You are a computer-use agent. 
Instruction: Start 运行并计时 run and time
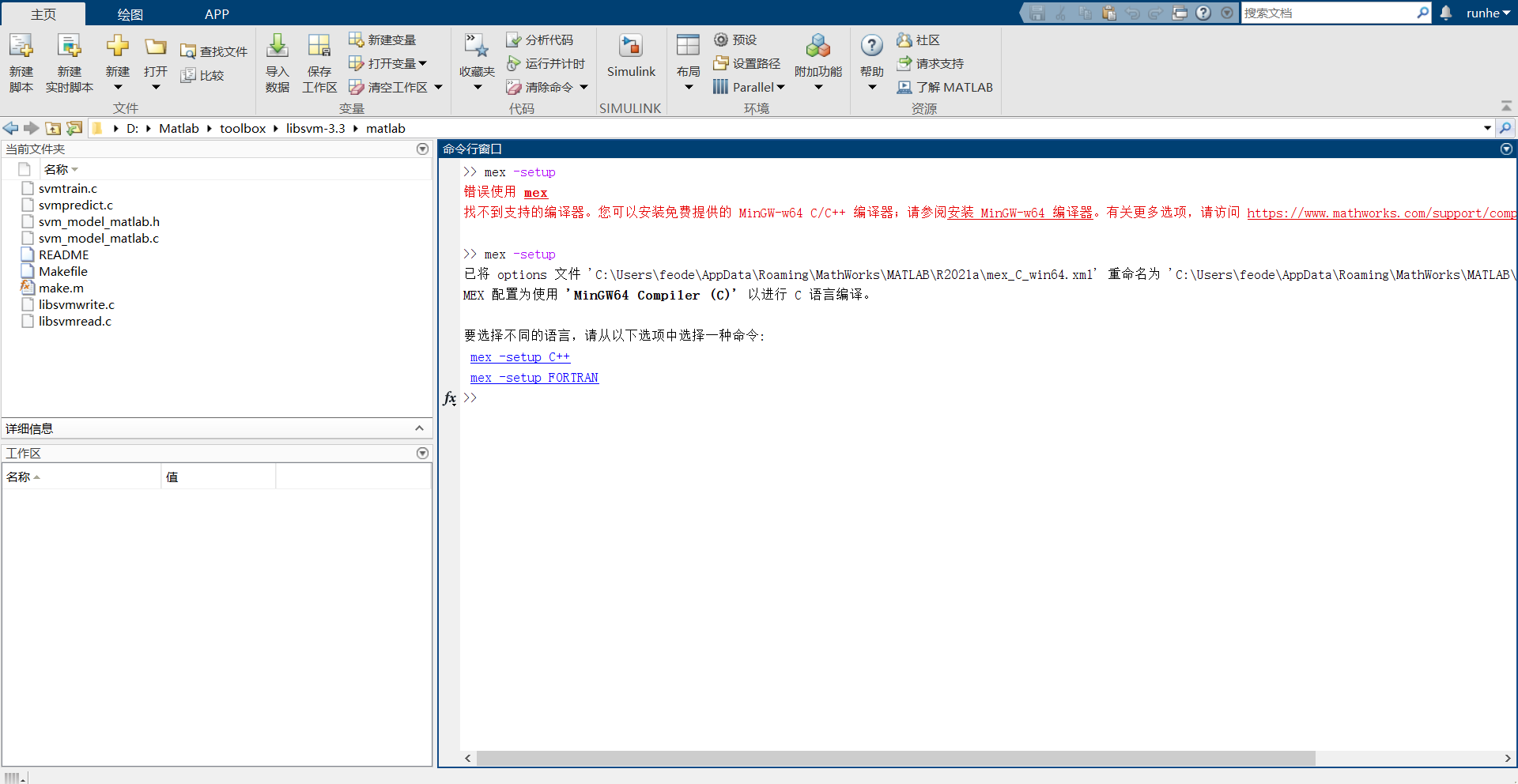pyautogui.click(x=546, y=63)
